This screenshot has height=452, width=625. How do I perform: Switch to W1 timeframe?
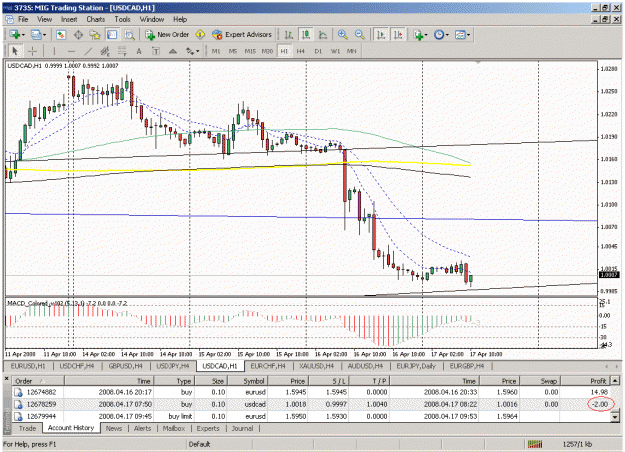click(335, 51)
